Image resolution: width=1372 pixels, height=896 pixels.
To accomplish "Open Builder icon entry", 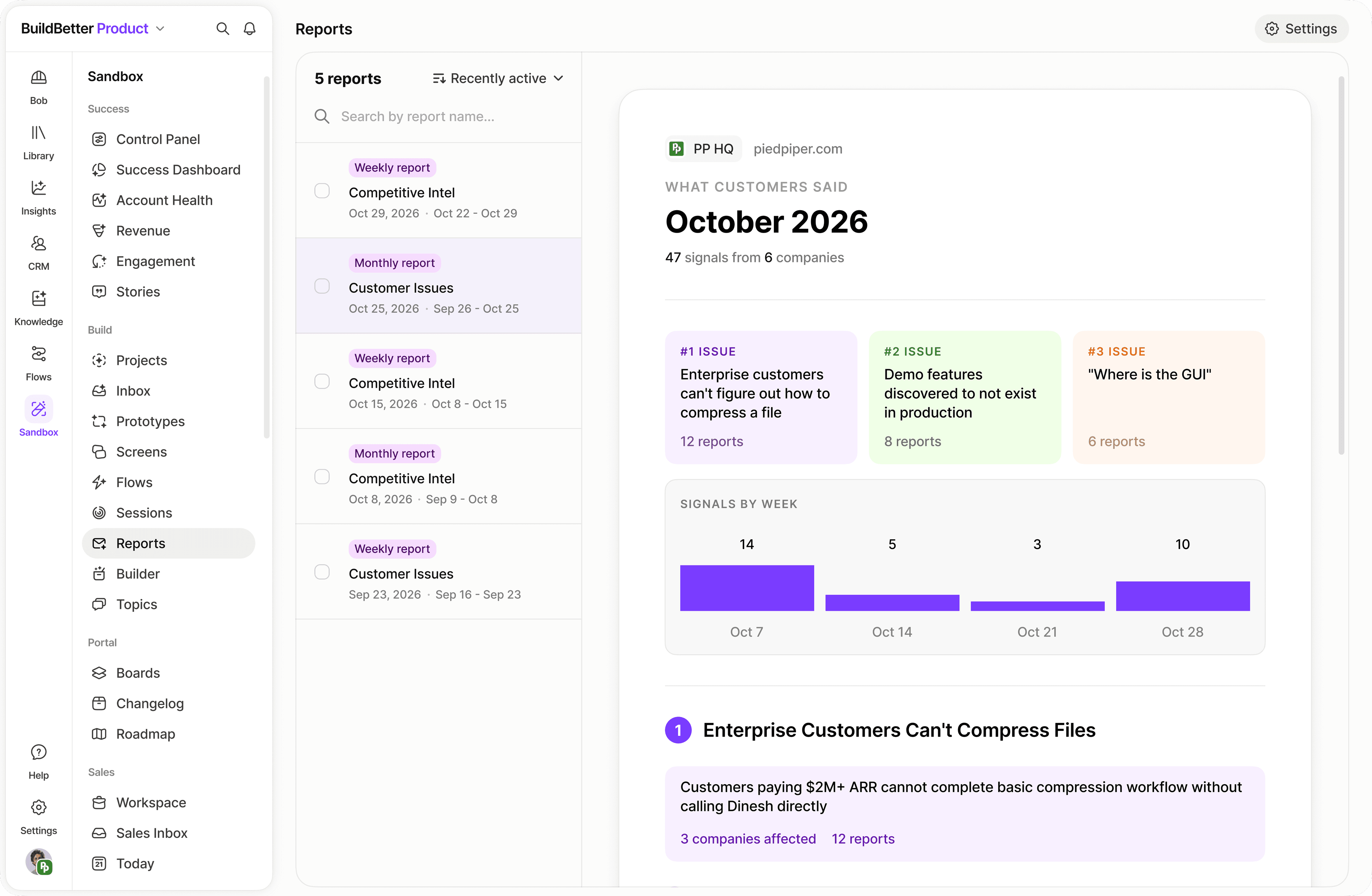I will click(99, 574).
